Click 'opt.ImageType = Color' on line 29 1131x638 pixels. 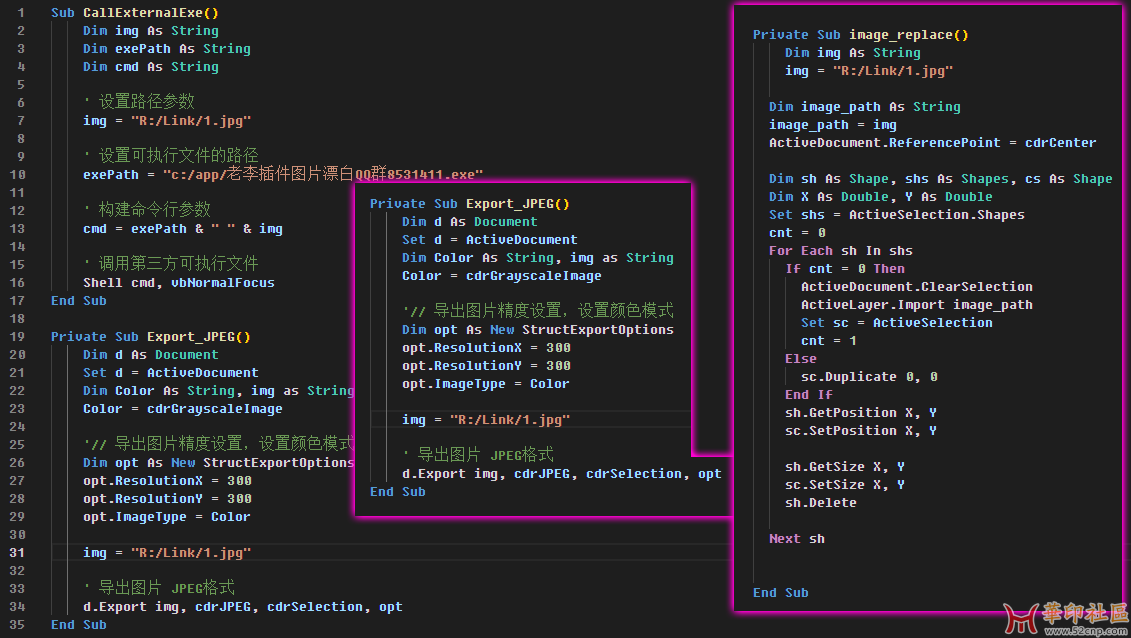[x=167, y=517]
